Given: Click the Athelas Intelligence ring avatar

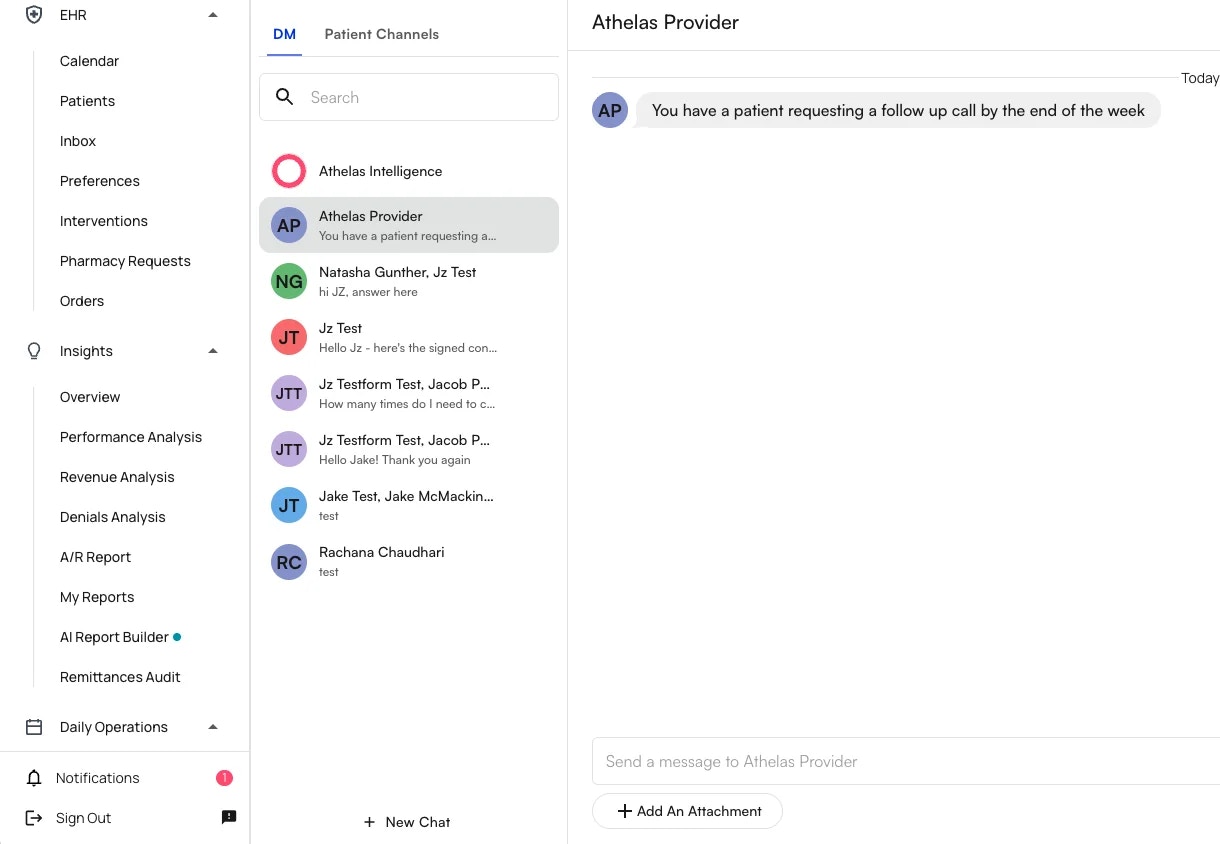Looking at the screenshot, I should click(x=289, y=171).
